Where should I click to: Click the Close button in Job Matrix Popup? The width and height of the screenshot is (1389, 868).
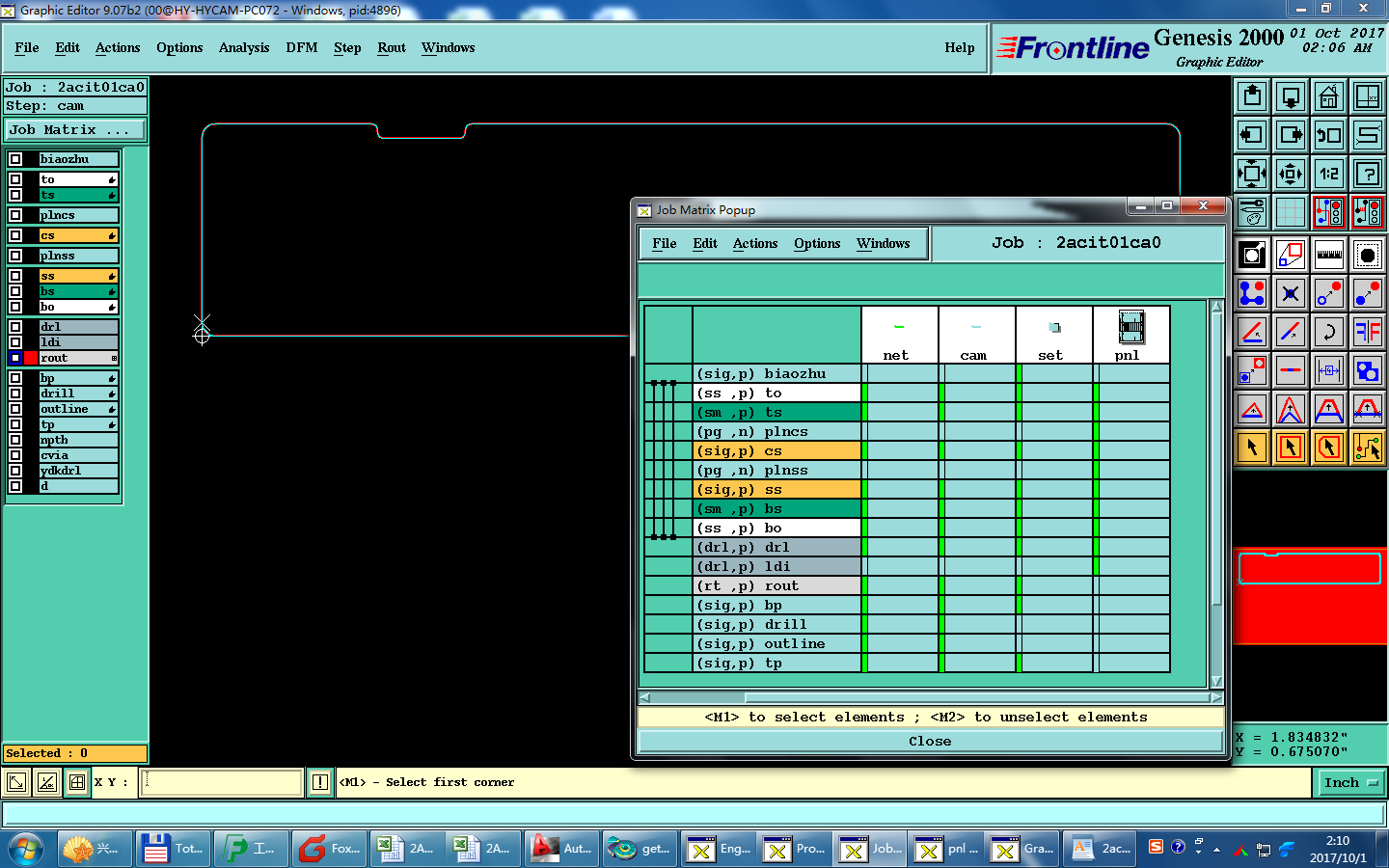[x=930, y=741]
